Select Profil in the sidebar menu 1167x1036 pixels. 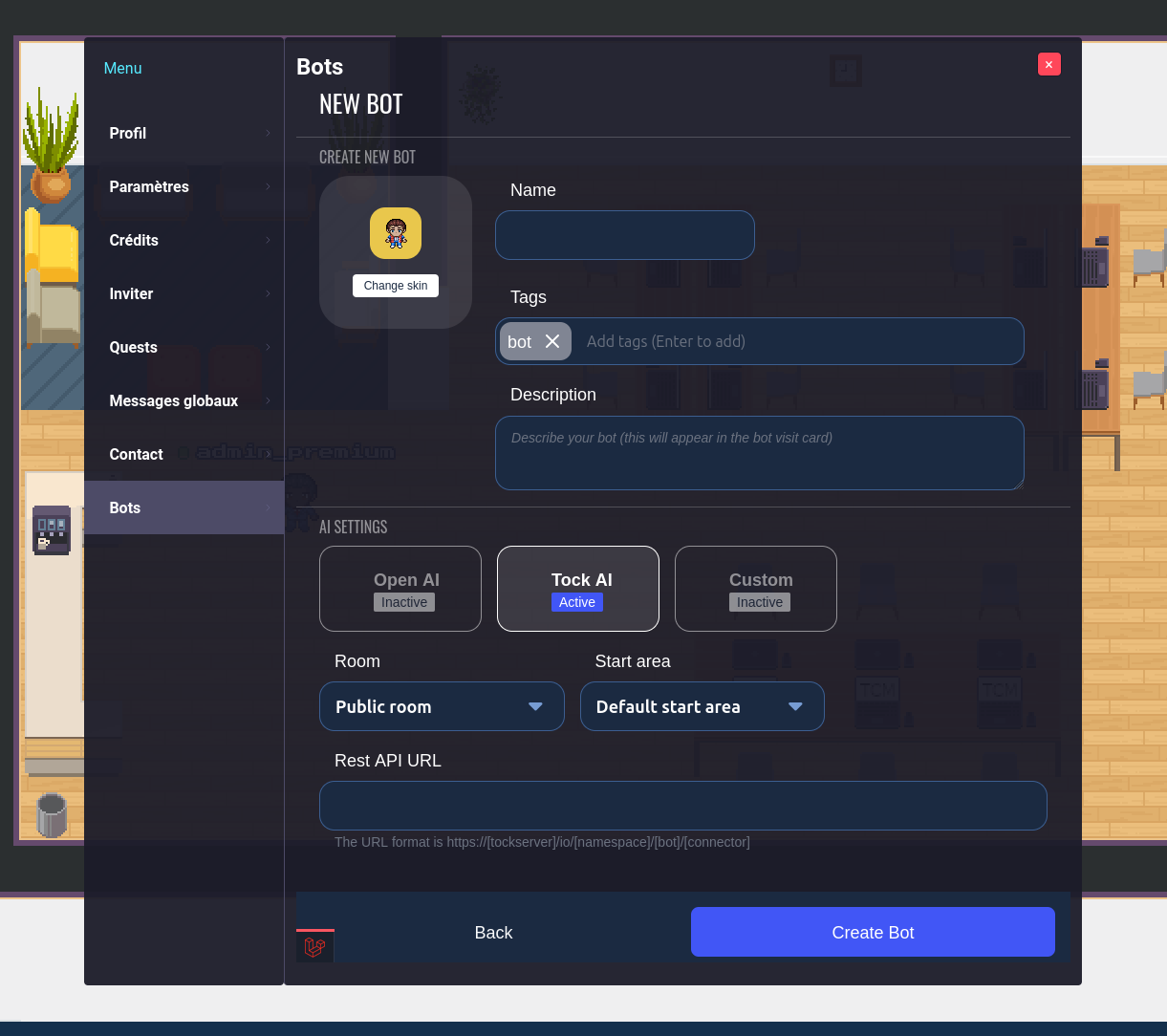coord(127,134)
